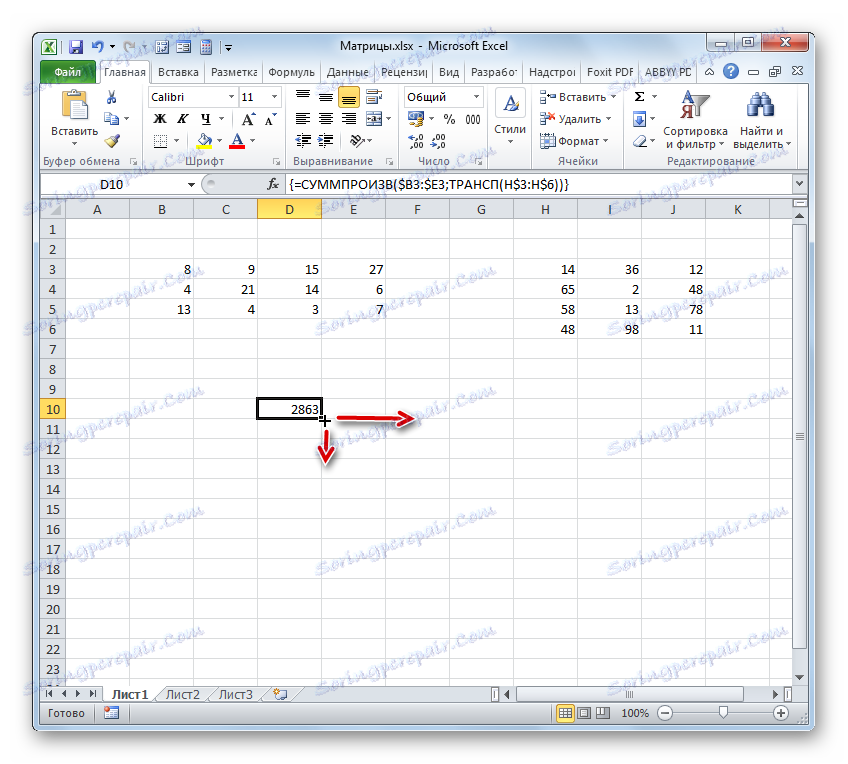Toggle Wrap Text icon

[x=374, y=97]
